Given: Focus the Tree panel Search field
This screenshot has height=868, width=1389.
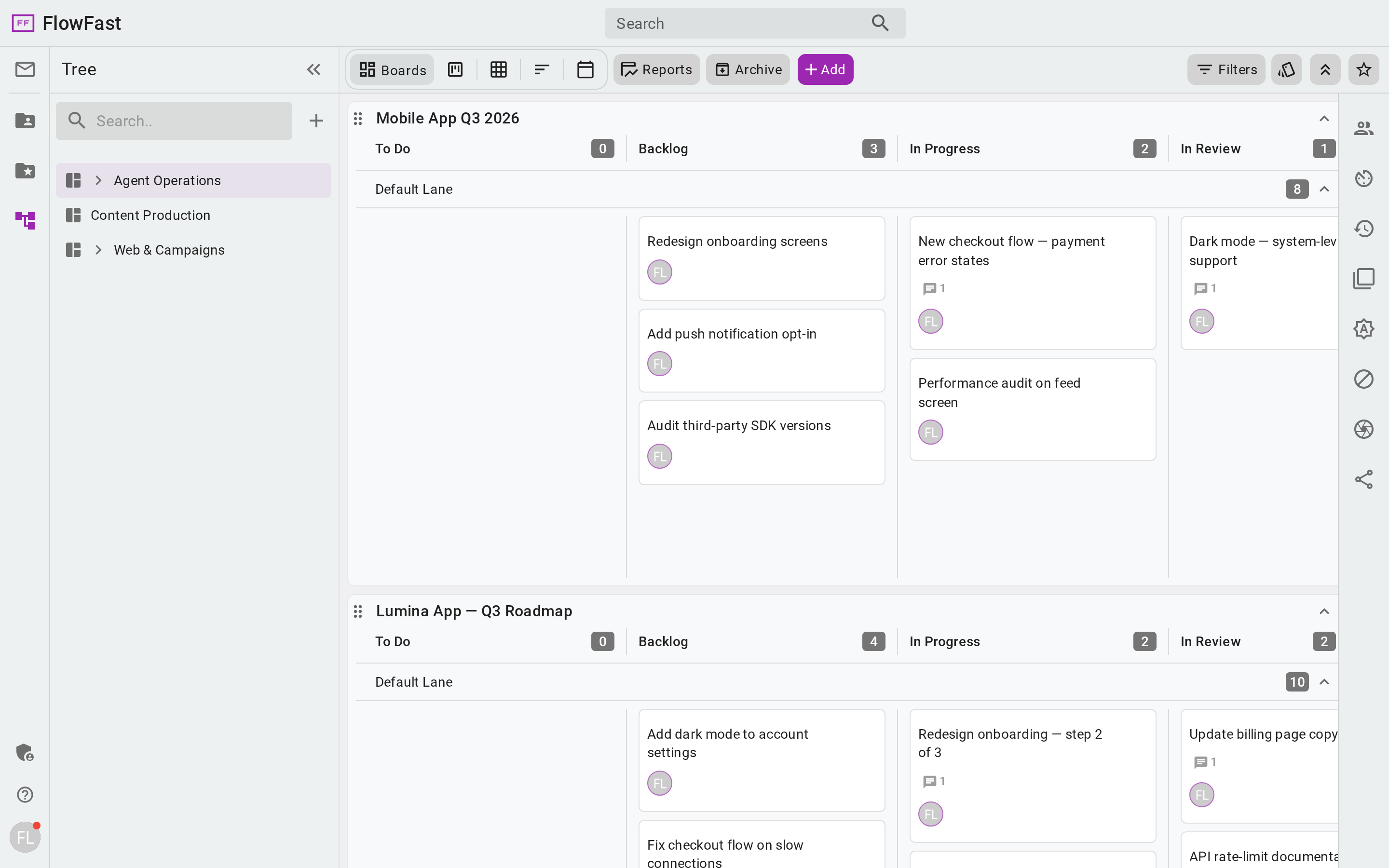Looking at the screenshot, I should (174, 121).
